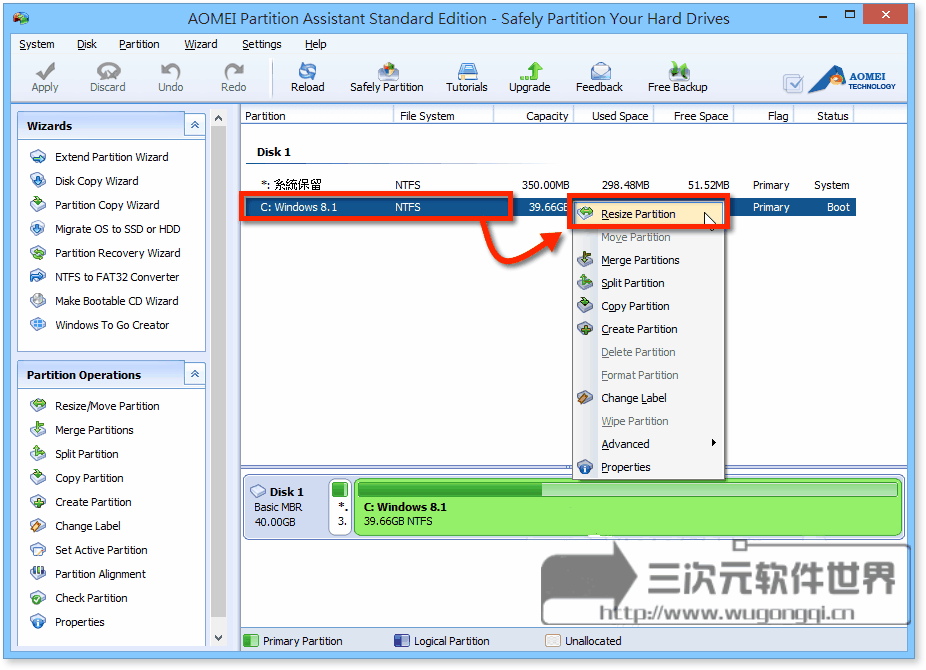The height and width of the screenshot is (670, 926).
Task: Sort by the Capacity column header
Action: 534,116
